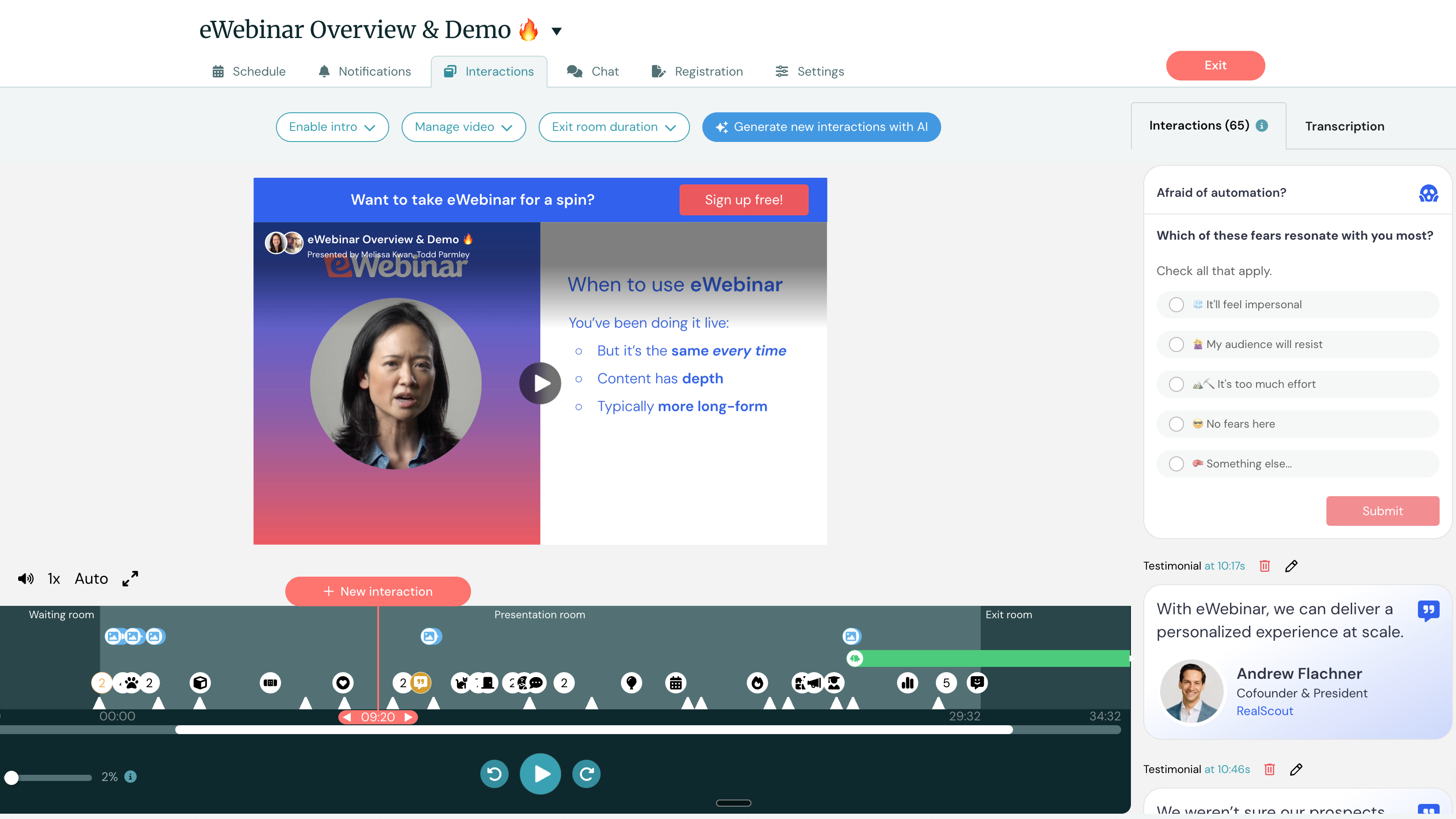Select the megaphone interaction on the timeline
The height and width of the screenshot is (819, 1456).
815,683
